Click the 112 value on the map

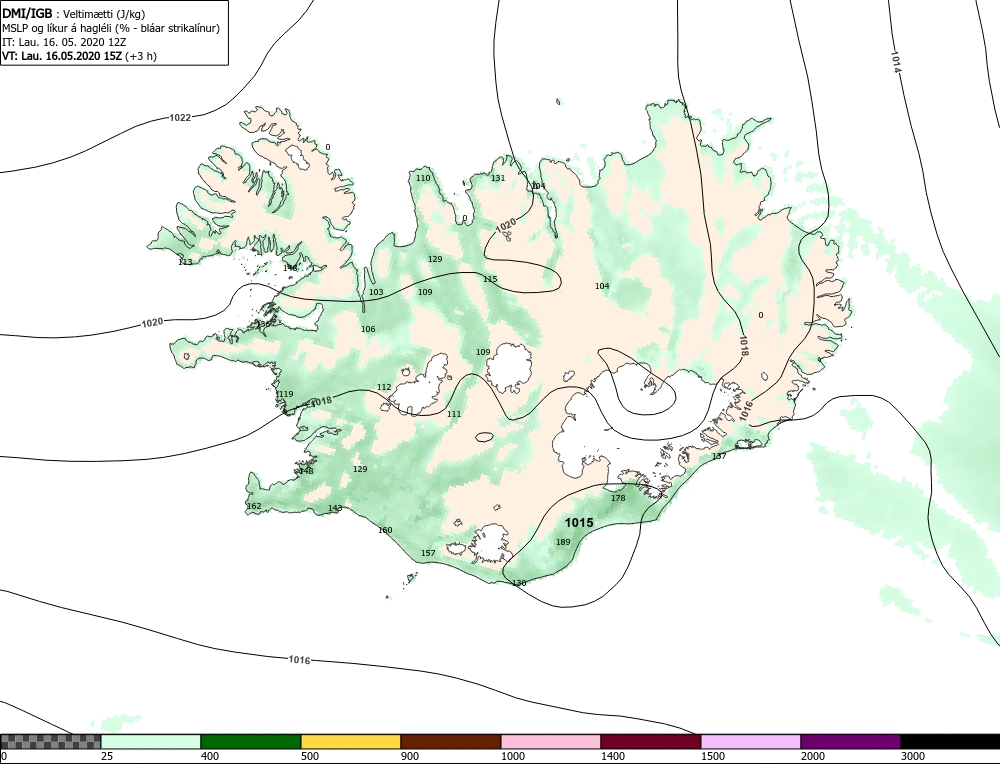click(384, 387)
